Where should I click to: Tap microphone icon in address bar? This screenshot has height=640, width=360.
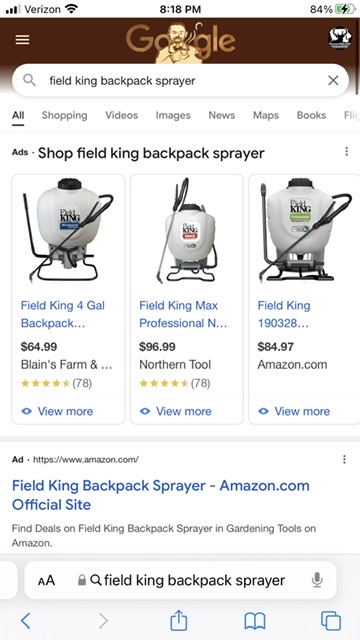317,580
